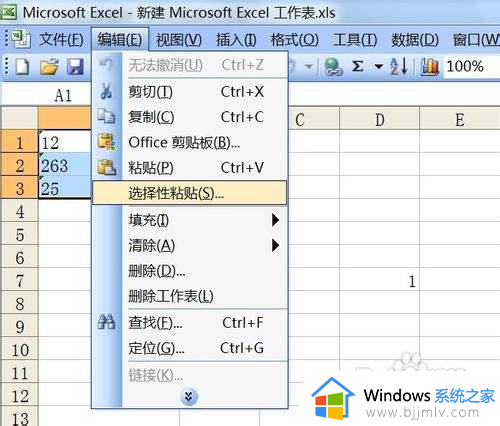Expand the full Edit menu with chevrons

[189, 396]
